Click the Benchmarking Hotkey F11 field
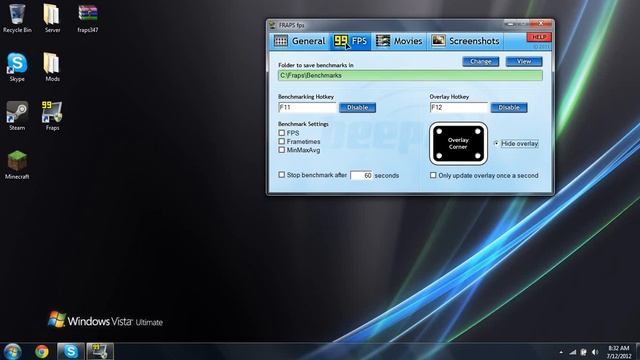The width and height of the screenshot is (640, 360). [x=307, y=107]
